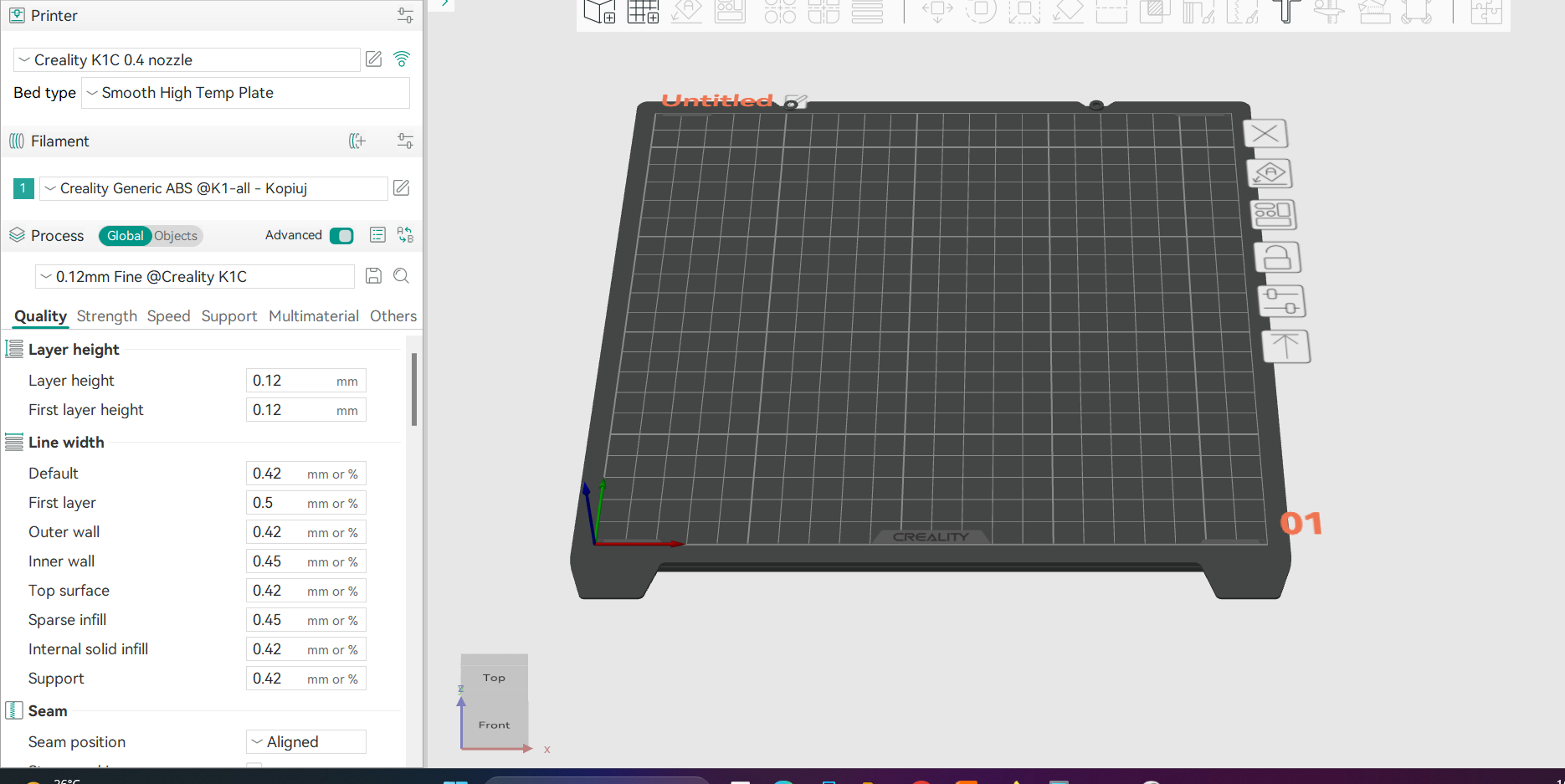Click the First layer height value field
The image size is (1565, 784).
pos(305,410)
